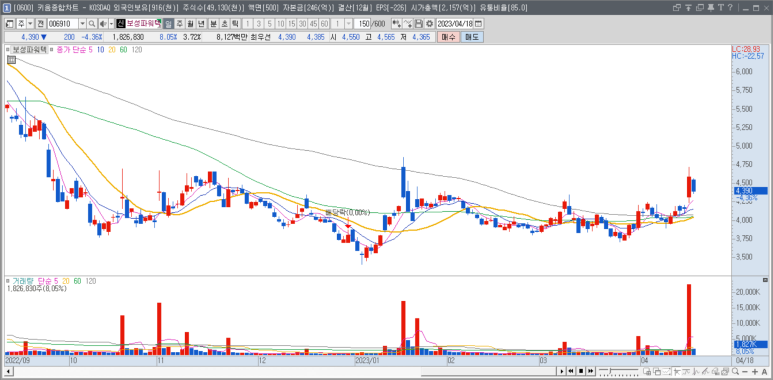
Task: Click the 2023/01 marker on time axis
Action: [x=367, y=360]
